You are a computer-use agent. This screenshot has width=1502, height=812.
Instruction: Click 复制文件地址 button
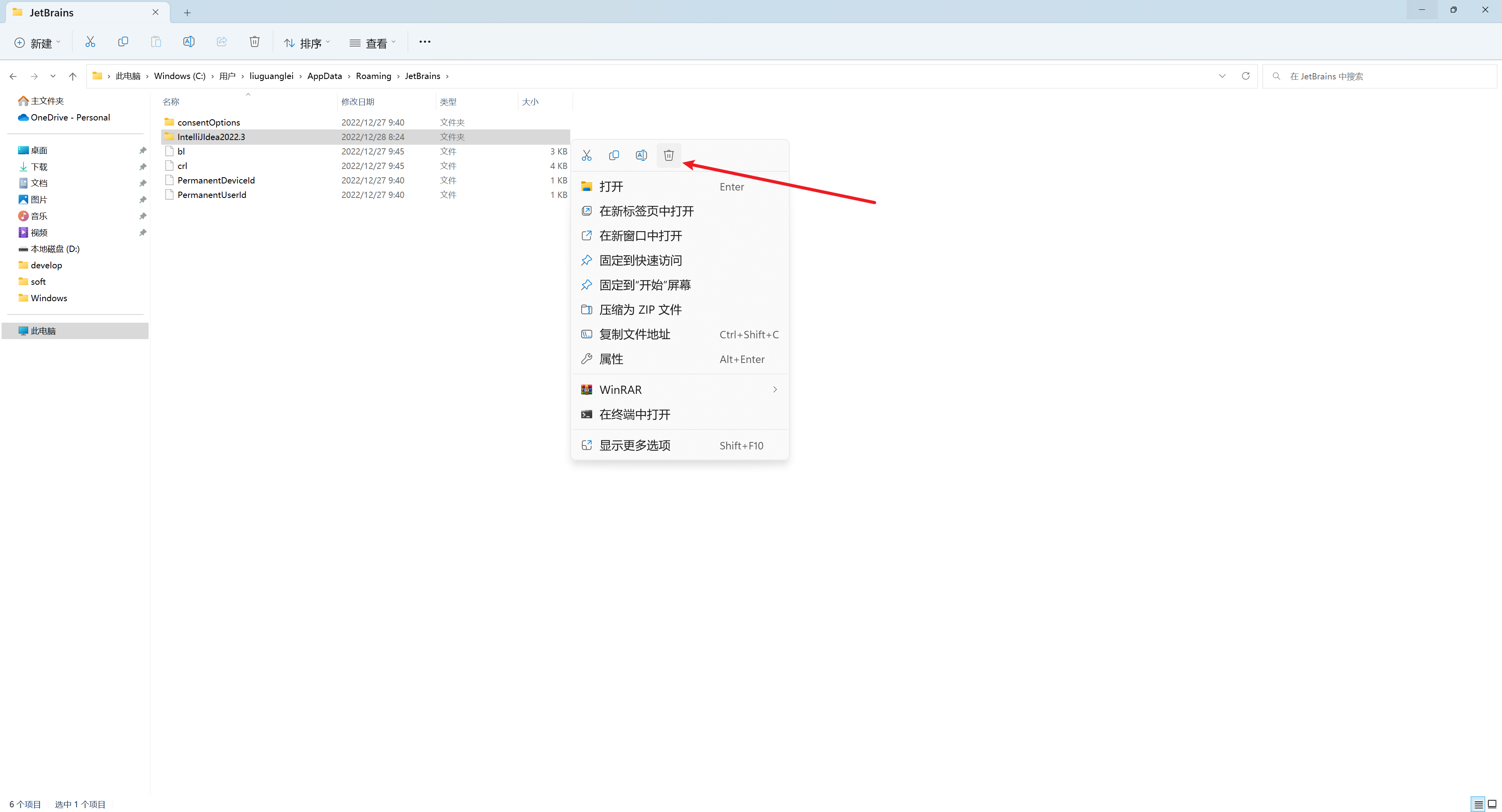[x=635, y=334]
